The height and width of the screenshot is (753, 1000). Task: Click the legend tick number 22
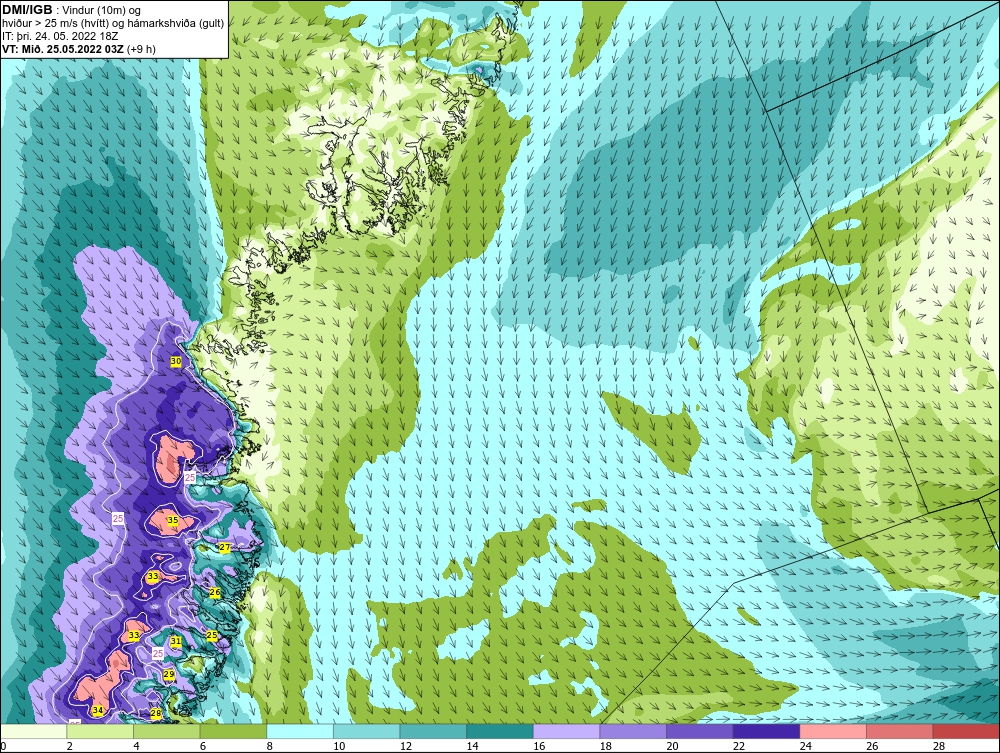(739, 746)
